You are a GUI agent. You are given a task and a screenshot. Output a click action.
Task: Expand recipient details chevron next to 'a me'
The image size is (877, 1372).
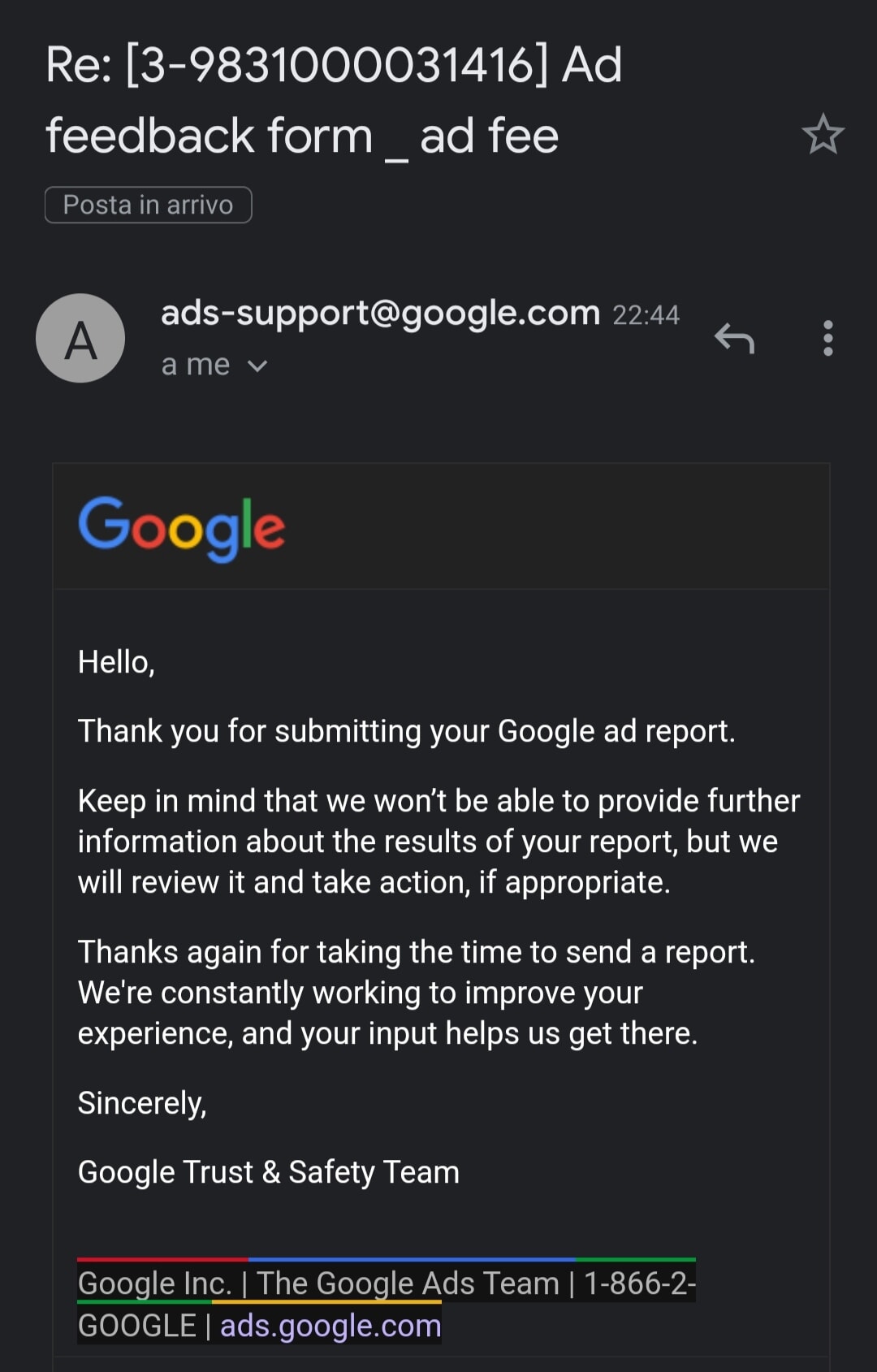(257, 366)
